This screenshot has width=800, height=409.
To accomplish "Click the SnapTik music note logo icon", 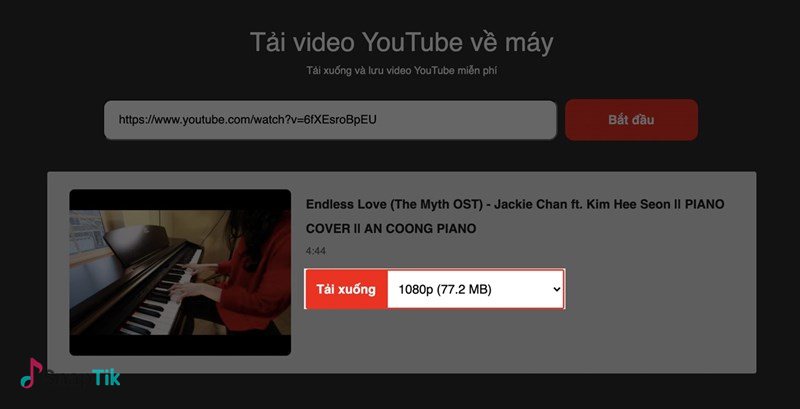I will [x=32, y=373].
